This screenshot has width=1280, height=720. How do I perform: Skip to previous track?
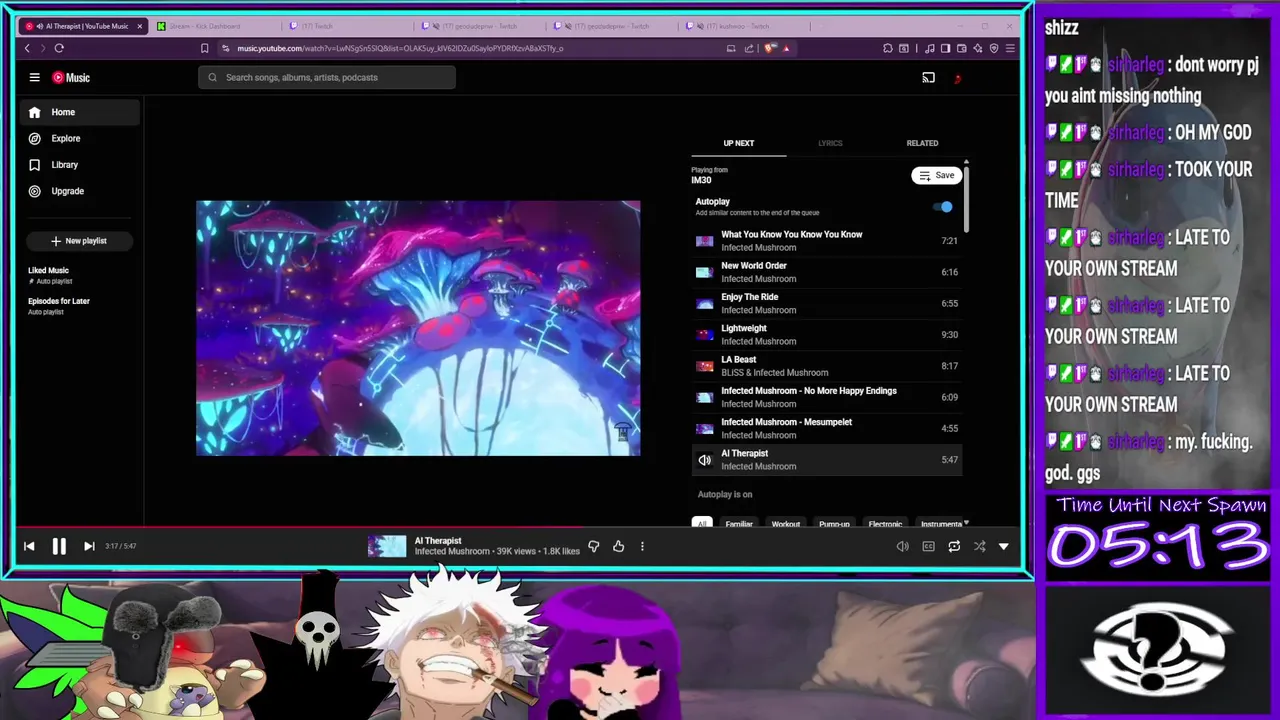pyautogui.click(x=29, y=546)
